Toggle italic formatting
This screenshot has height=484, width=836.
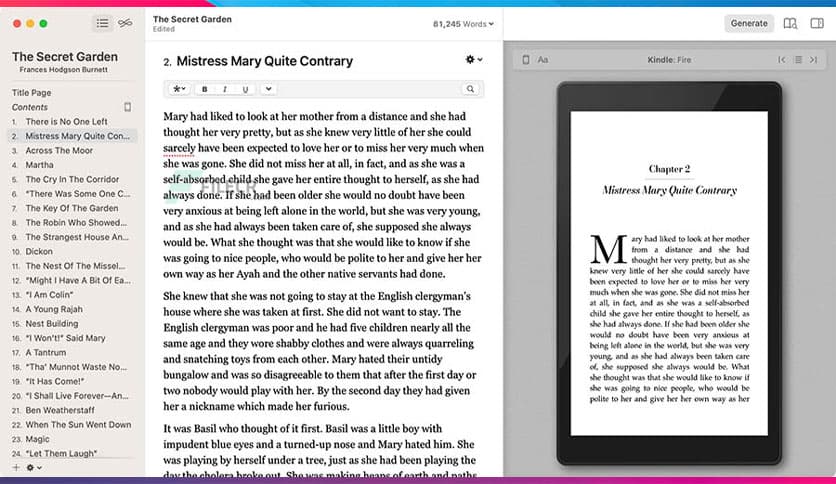pyautogui.click(x=225, y=89)
